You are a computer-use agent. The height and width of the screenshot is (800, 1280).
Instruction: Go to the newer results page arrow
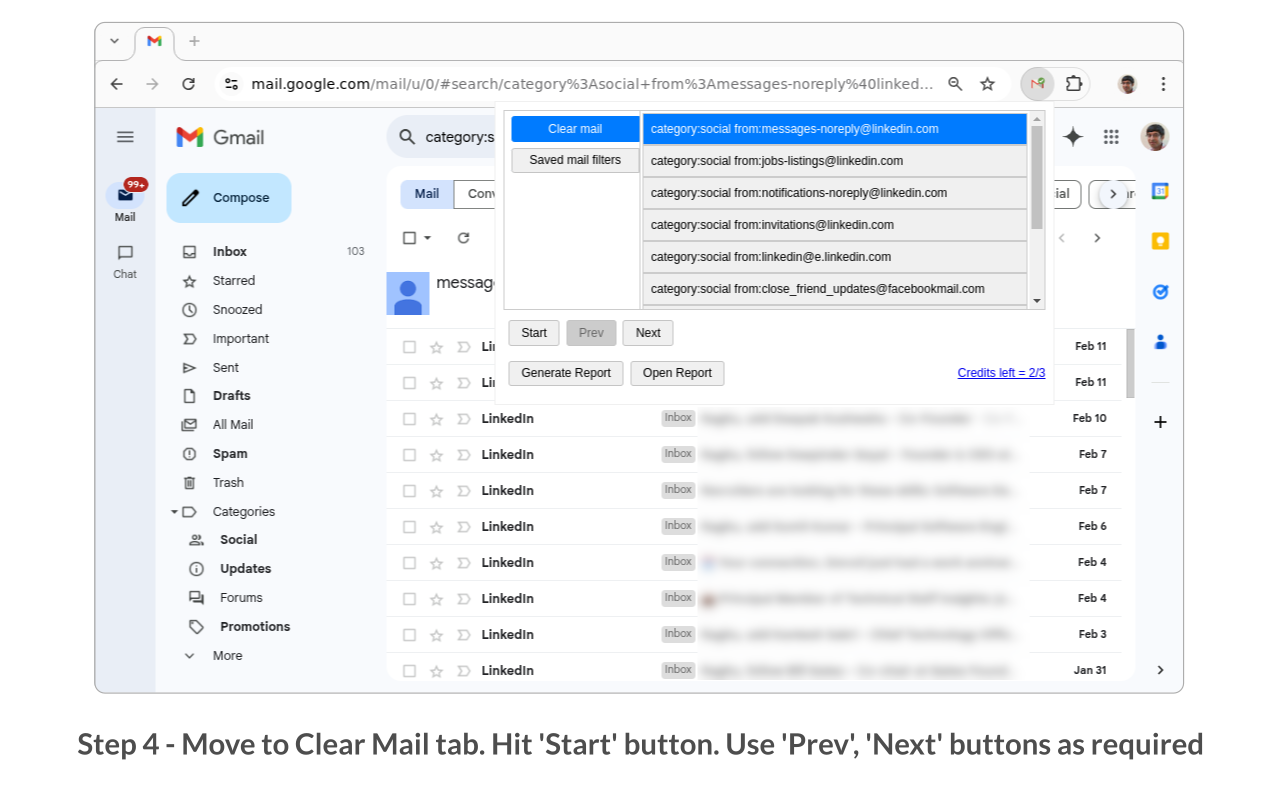1062,238
